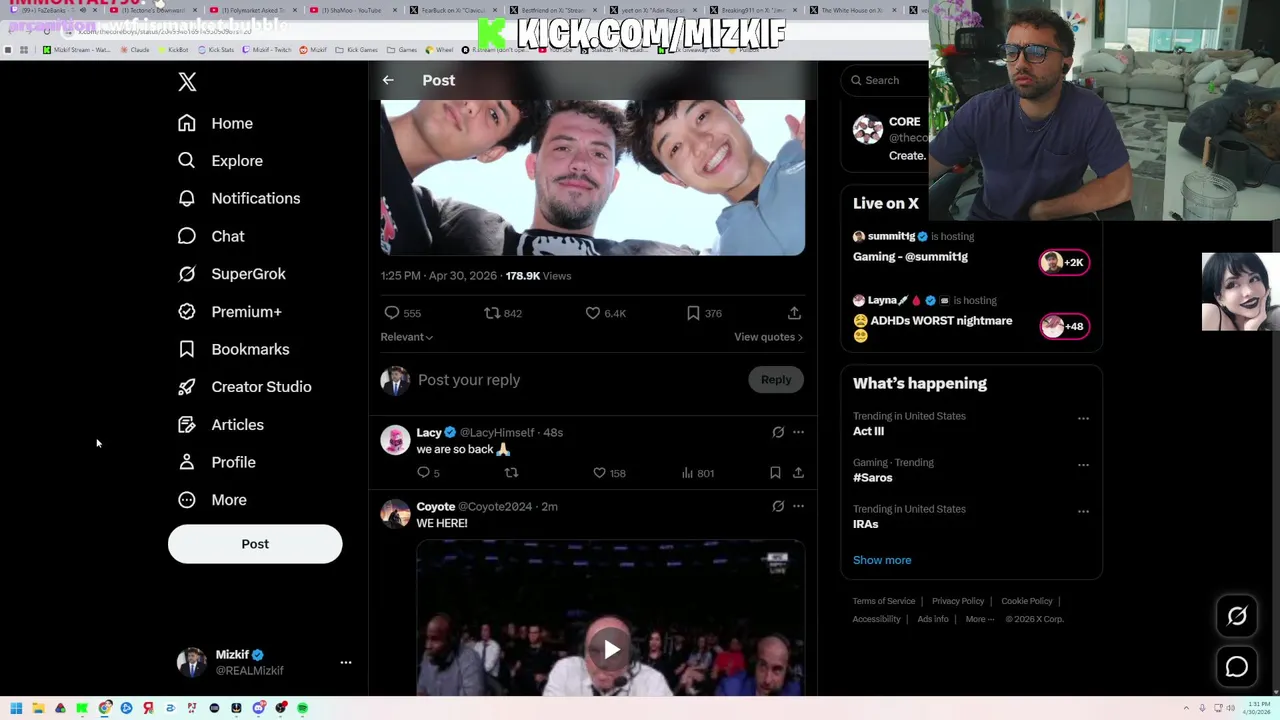This screenshot has width=1280, height=720.
Task: Go back with the arrow icon
Action: tap(388, 80)
